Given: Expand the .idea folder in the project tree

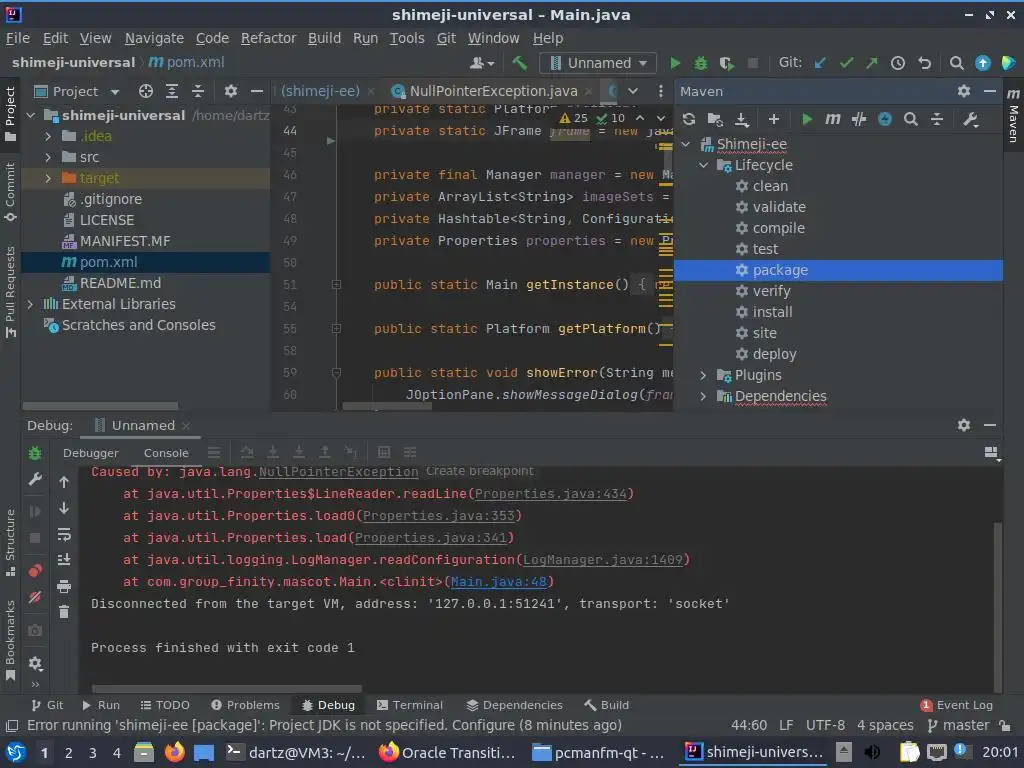Looking at the screenshot, I should [48, 136].
